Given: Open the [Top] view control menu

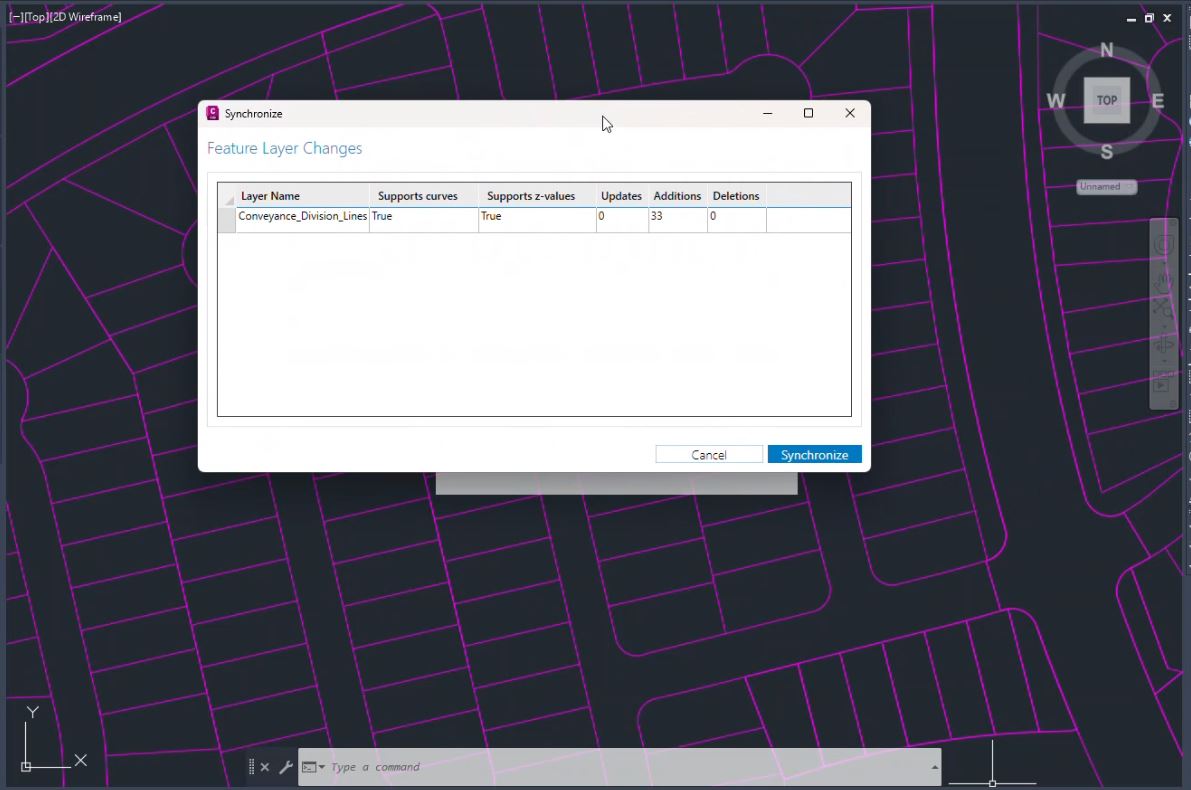Looking at the screenshot, I should 36,16.
